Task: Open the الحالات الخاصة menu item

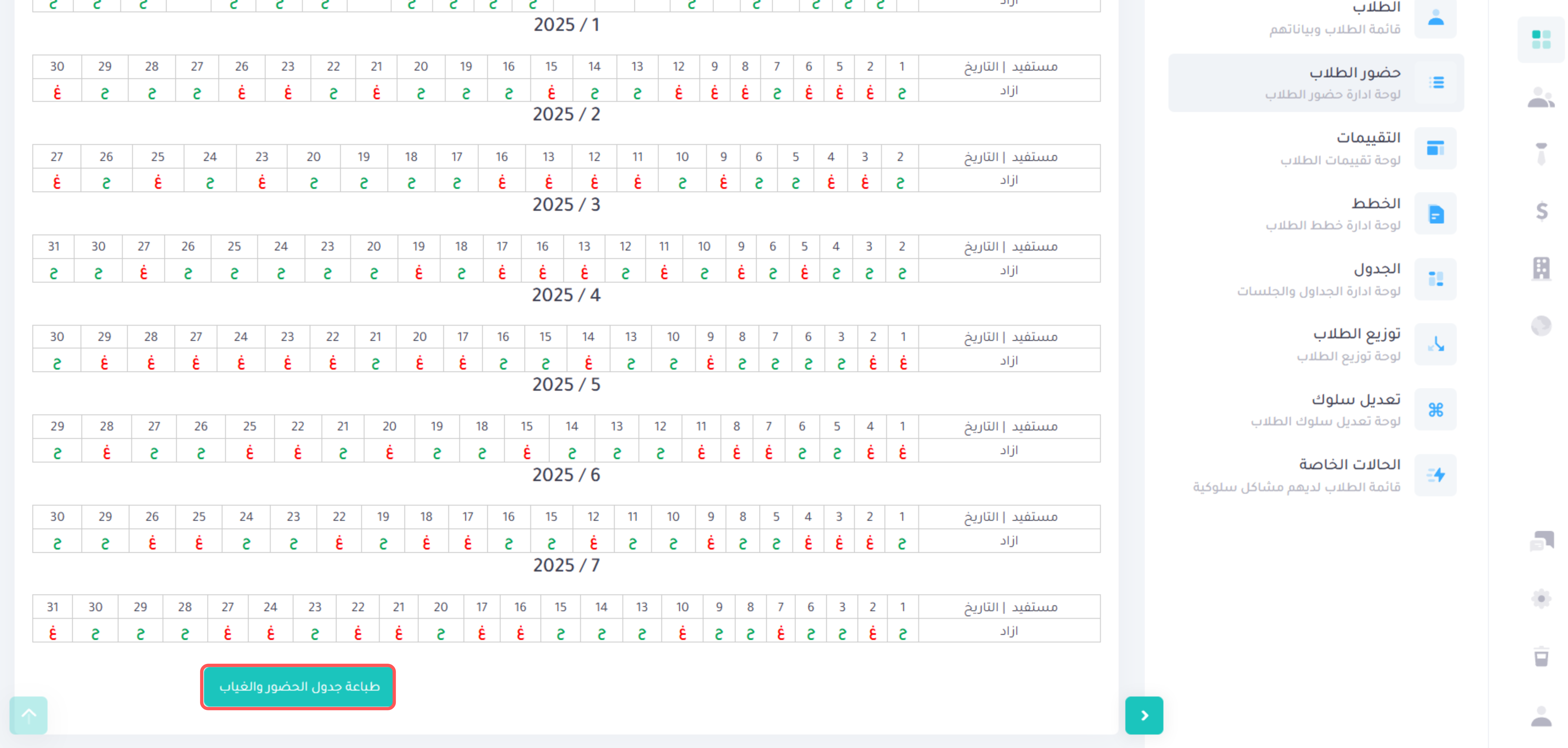Action: point(1316,475)
